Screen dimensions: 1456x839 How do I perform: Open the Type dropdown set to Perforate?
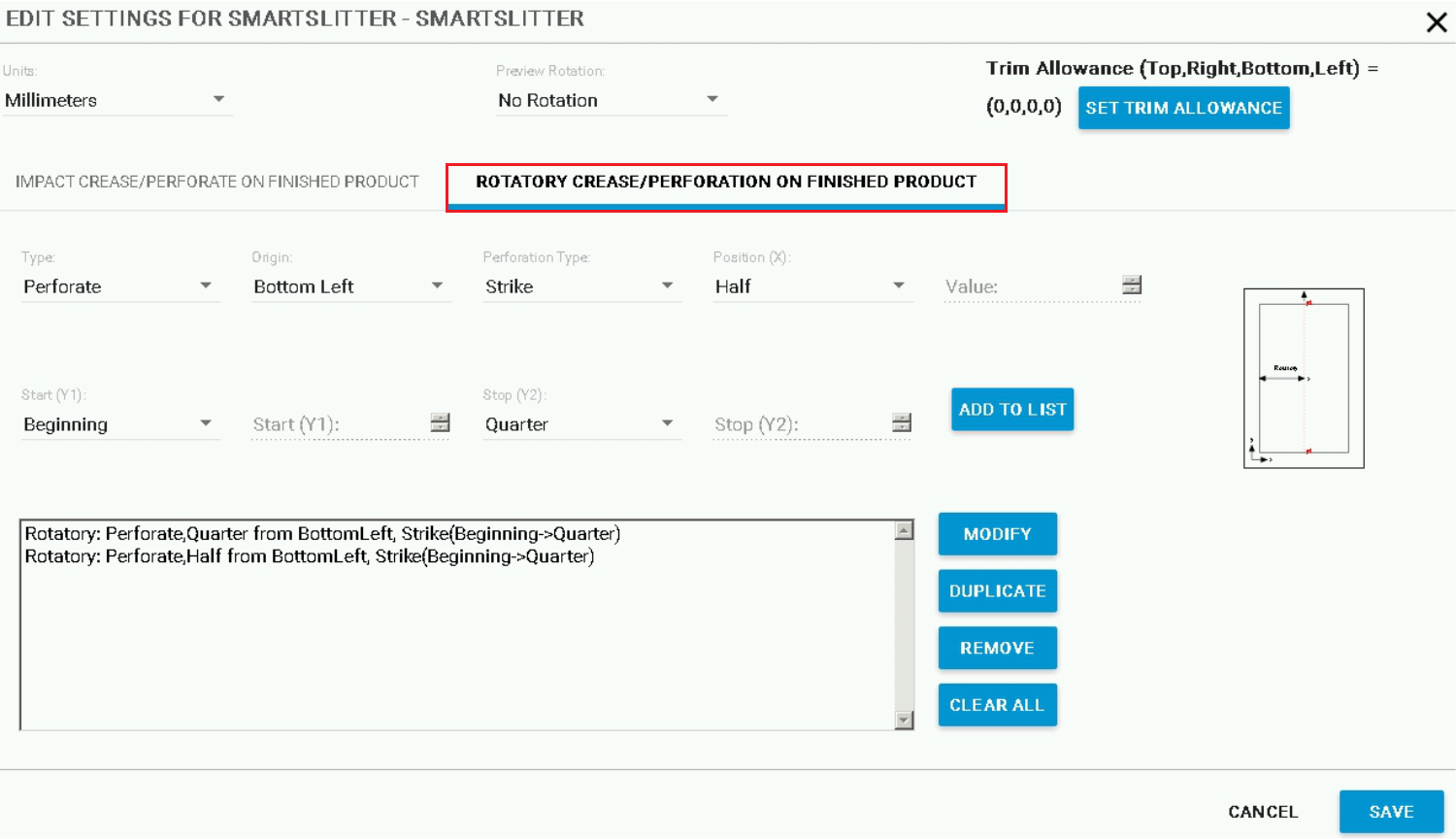(x=119, y=286)
